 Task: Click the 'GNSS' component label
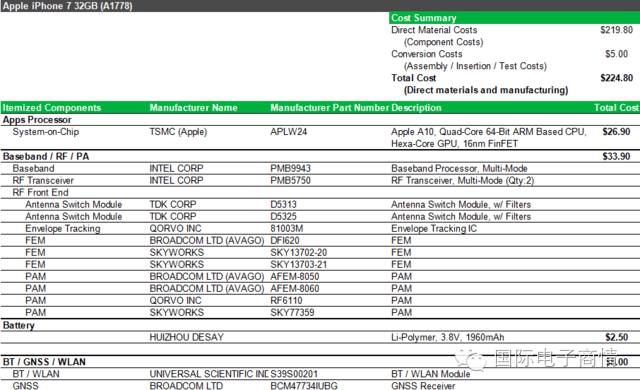(x=25, y=386)
